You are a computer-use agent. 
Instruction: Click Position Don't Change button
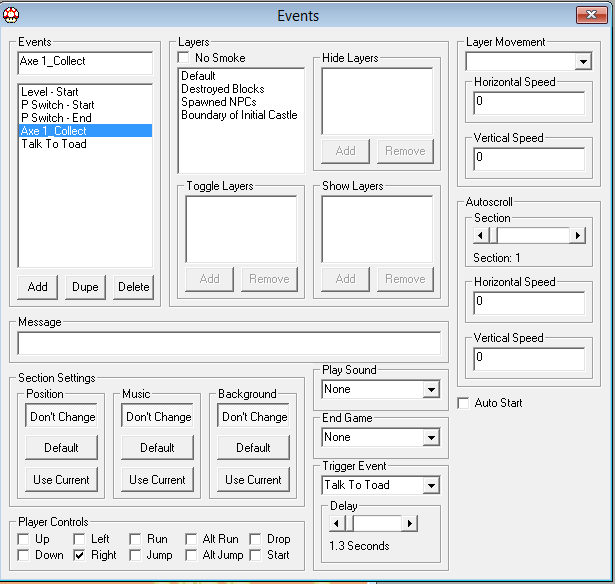pos(62,416)
